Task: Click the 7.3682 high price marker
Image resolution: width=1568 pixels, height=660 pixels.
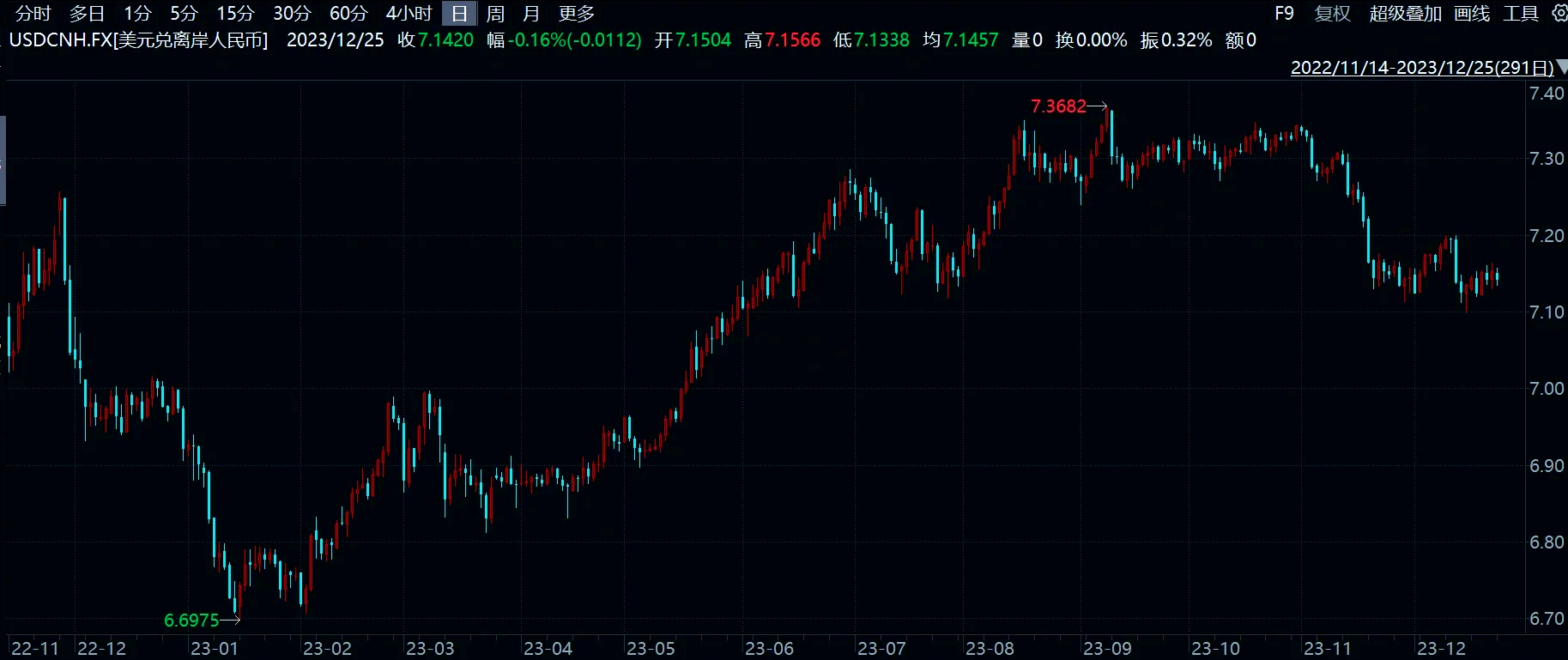Action: pyautogui.click(x=1058, y=106)
